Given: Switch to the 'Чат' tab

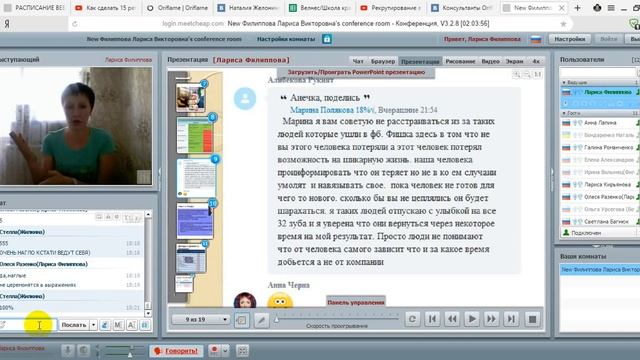Looking at the screenshot, I should coord(358,61).
